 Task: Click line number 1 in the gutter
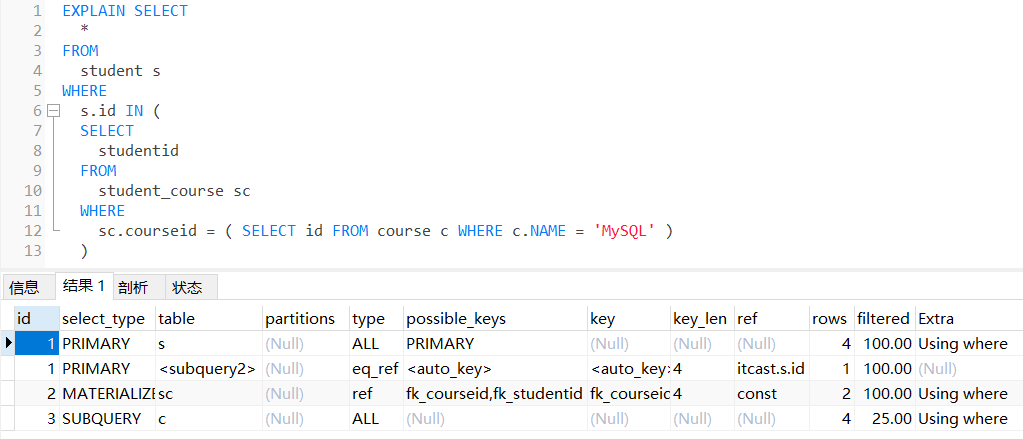[37, 11]
